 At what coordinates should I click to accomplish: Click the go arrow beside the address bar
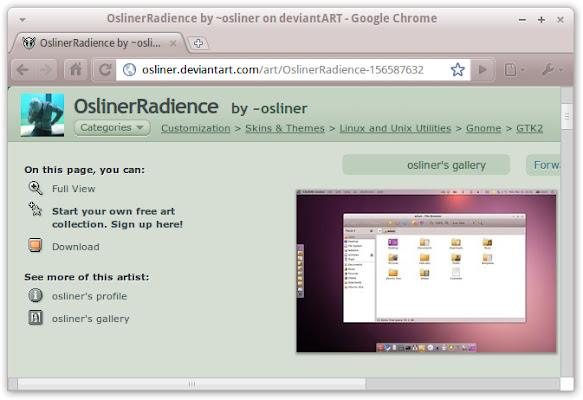(482, 70)
